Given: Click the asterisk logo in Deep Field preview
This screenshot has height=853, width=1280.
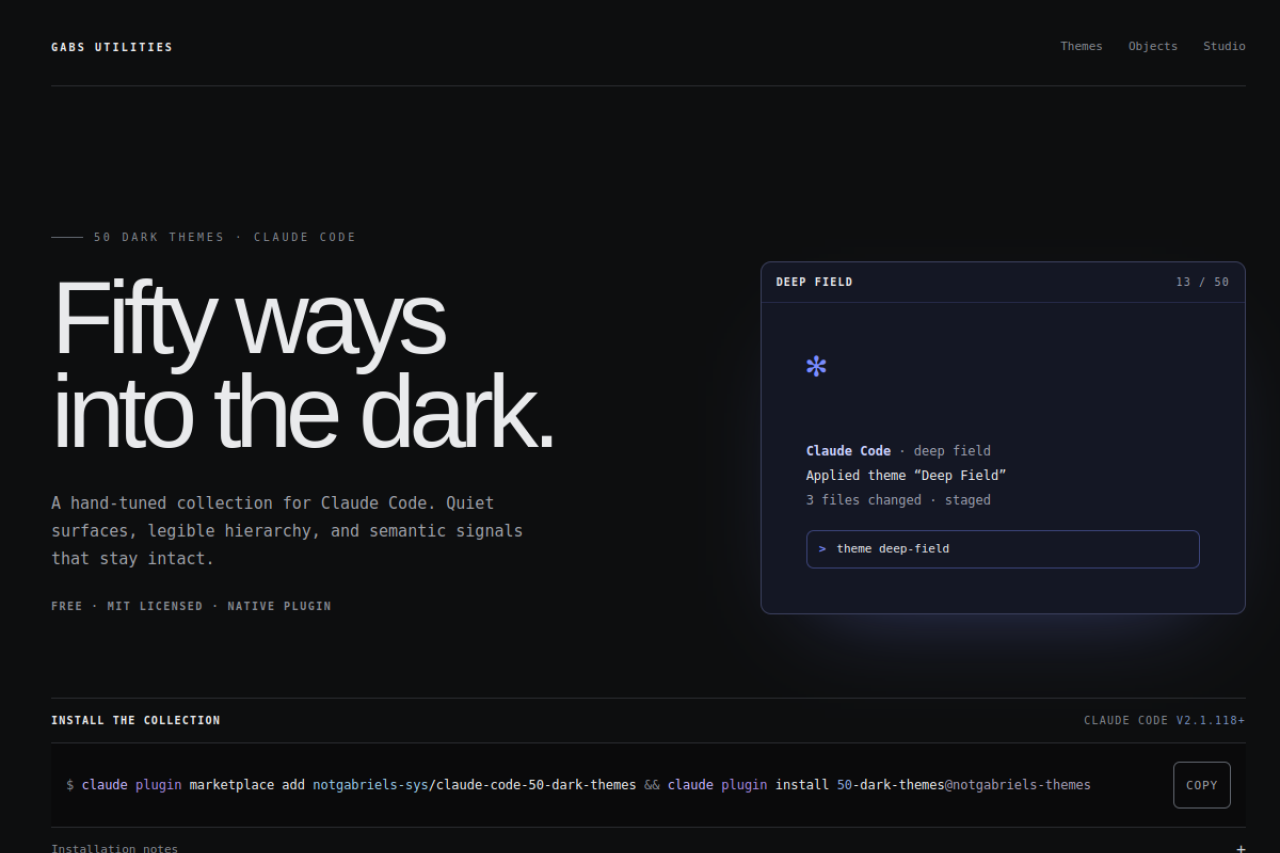Looking at the screenshot, I should point(816,366).
